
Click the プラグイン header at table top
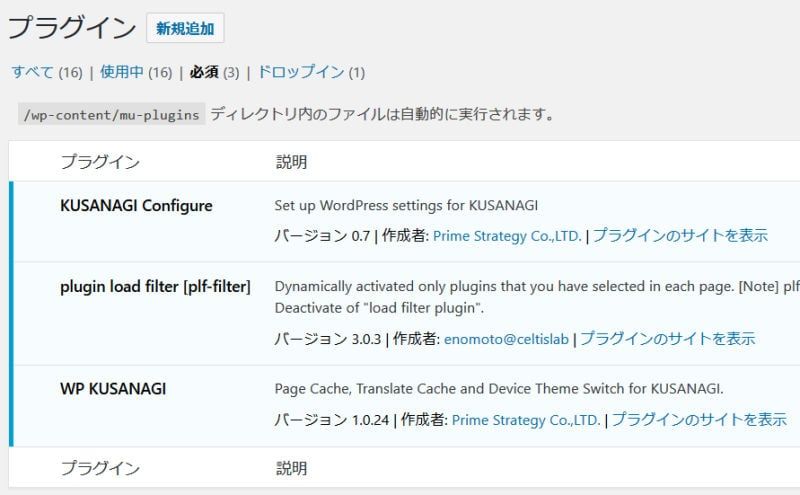point(99,161)
